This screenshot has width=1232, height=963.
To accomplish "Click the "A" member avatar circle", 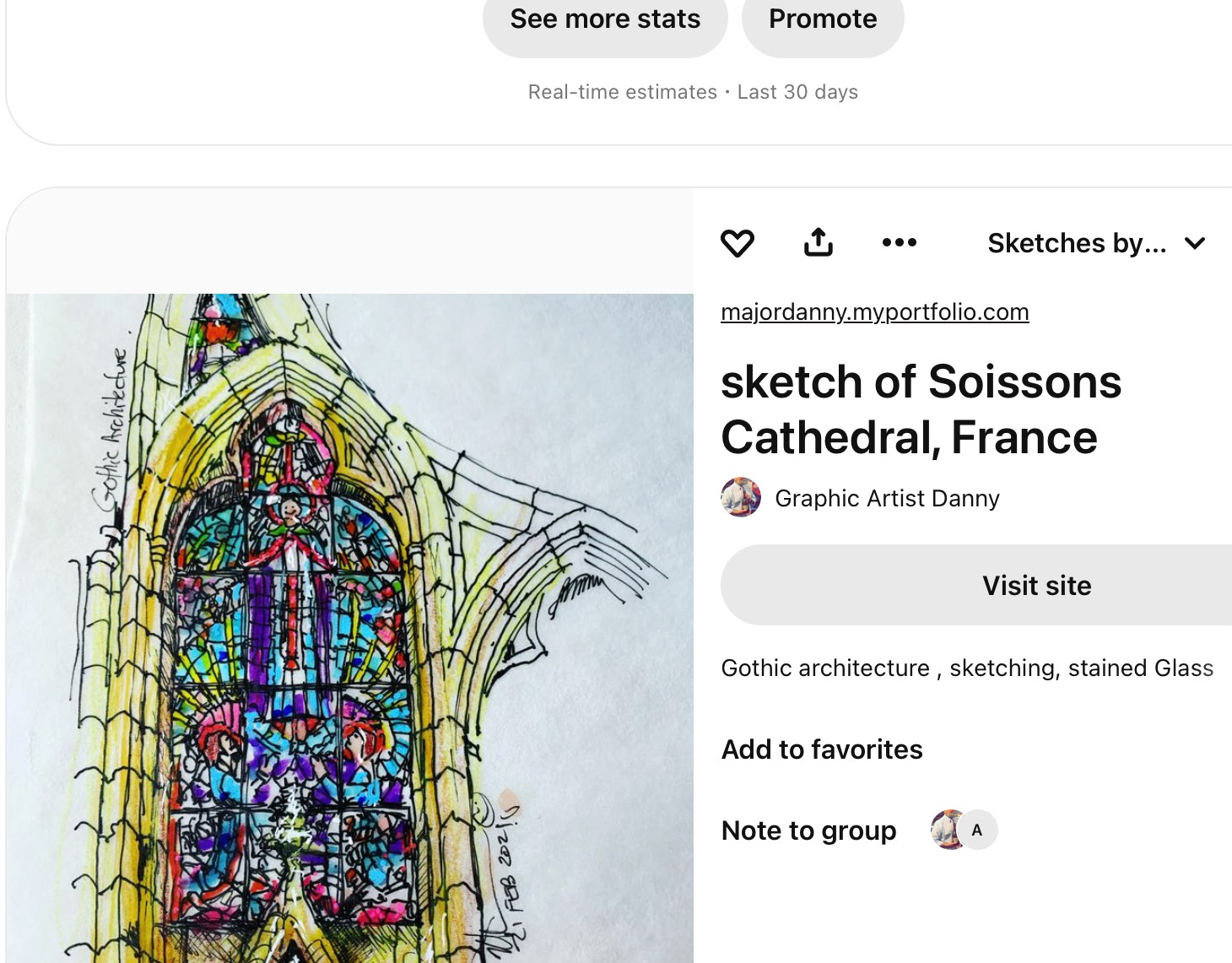I will [x=978, y=830].
